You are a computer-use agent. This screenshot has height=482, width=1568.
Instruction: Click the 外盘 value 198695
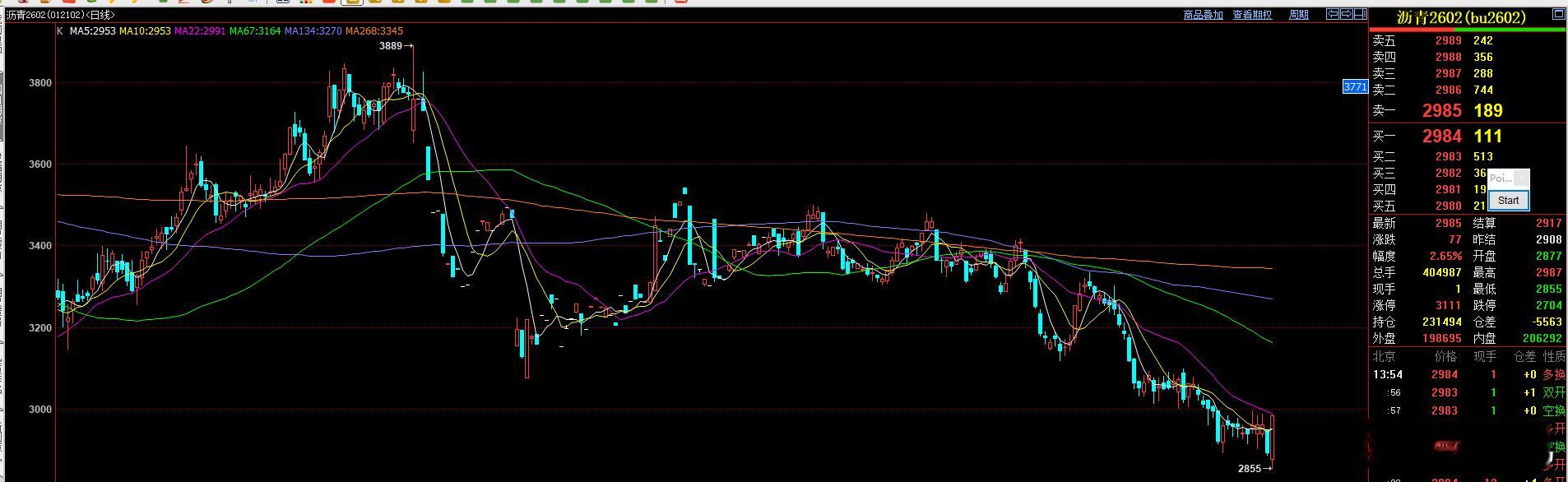tap(1442, 338)
